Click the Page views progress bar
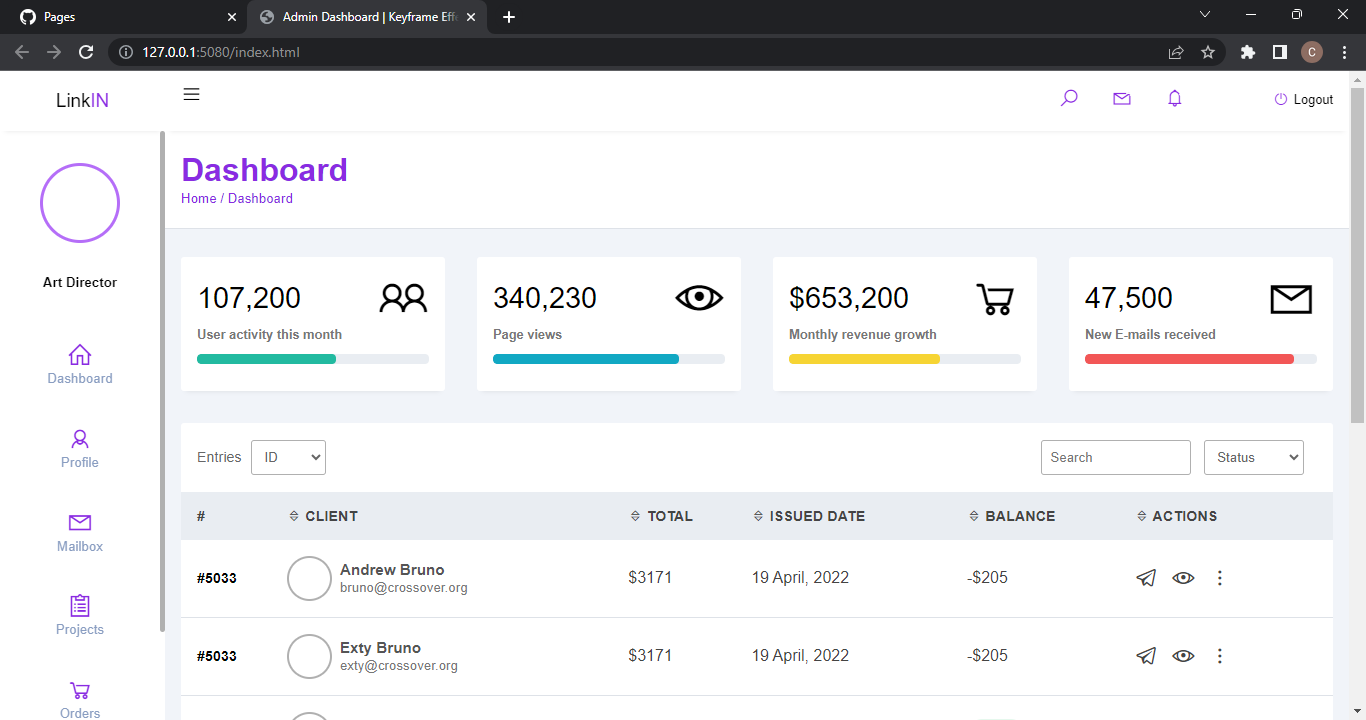The height and width of the screenshot is (720, 1366). (608, 359)
